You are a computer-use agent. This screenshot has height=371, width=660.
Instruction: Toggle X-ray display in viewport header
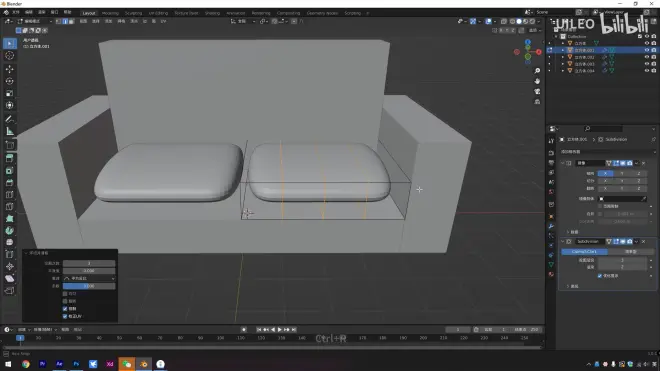click(504, 21)
